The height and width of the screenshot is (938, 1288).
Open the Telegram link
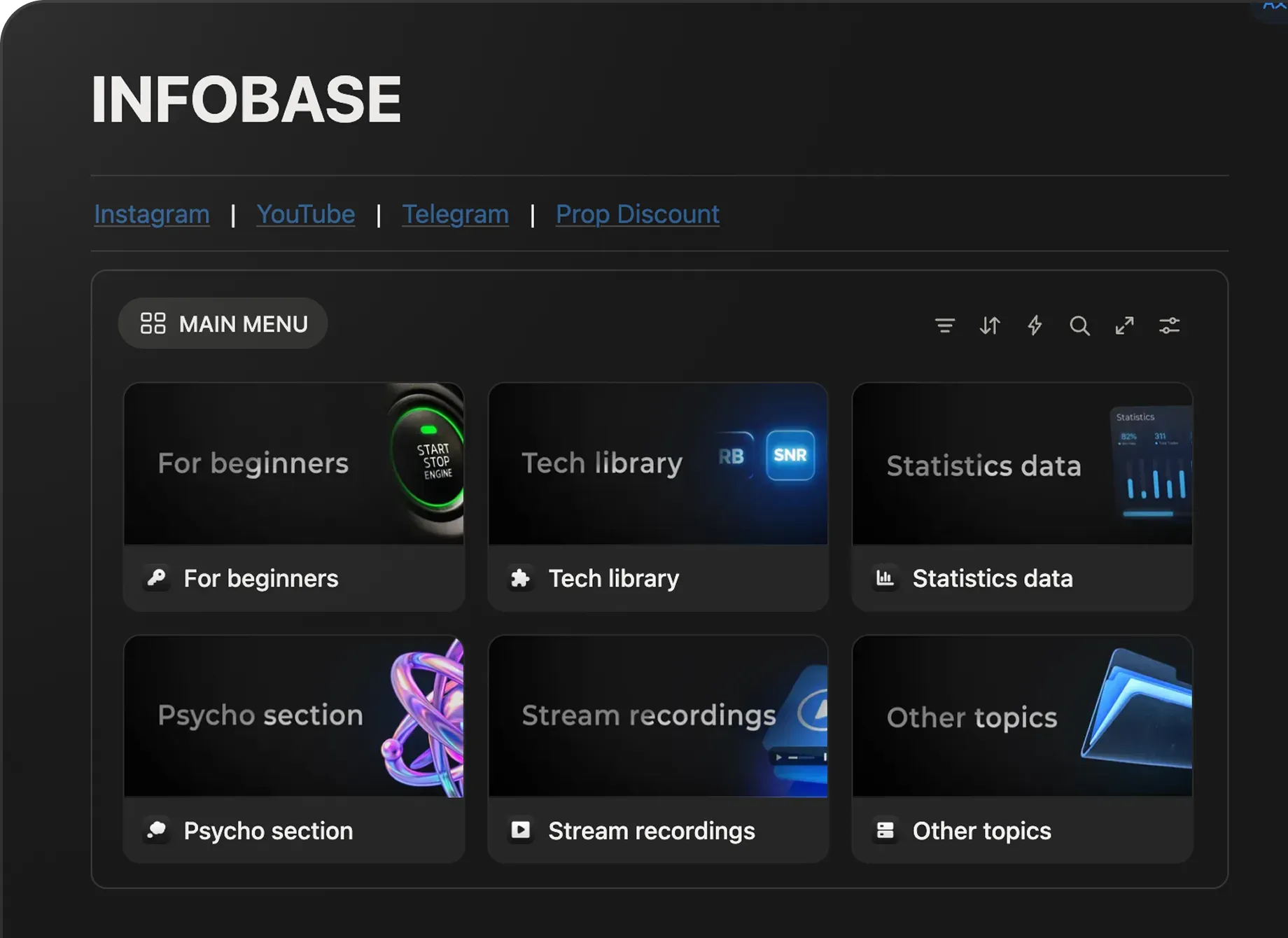(455, 214)
